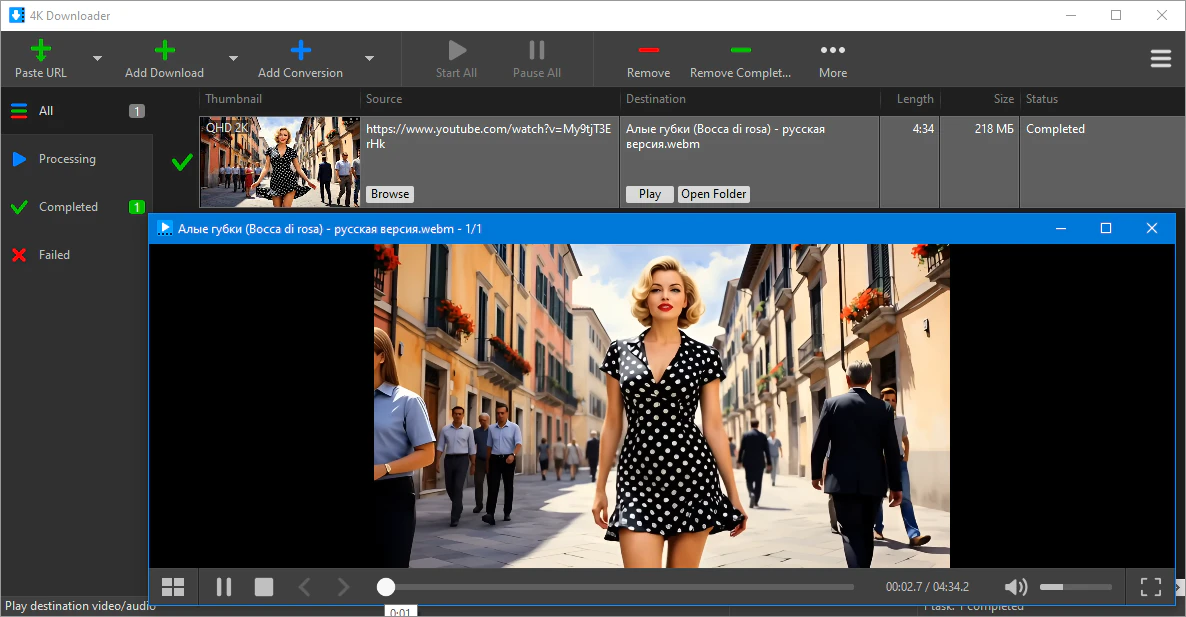Open the More options toolbar icon
1186x617 pixels.
tap(832, 51)
